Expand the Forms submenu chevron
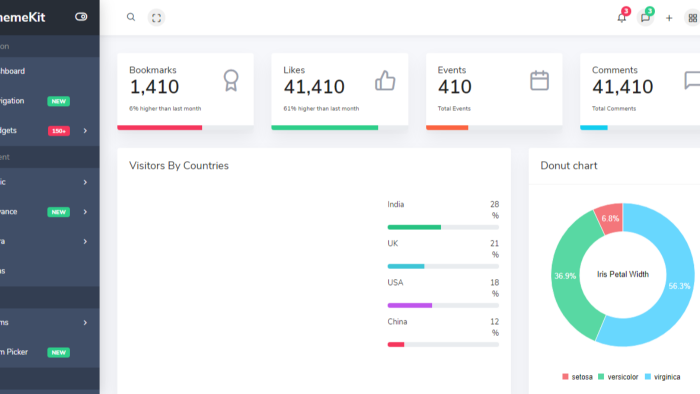This screenshot has width=700, height=394. 85,323
